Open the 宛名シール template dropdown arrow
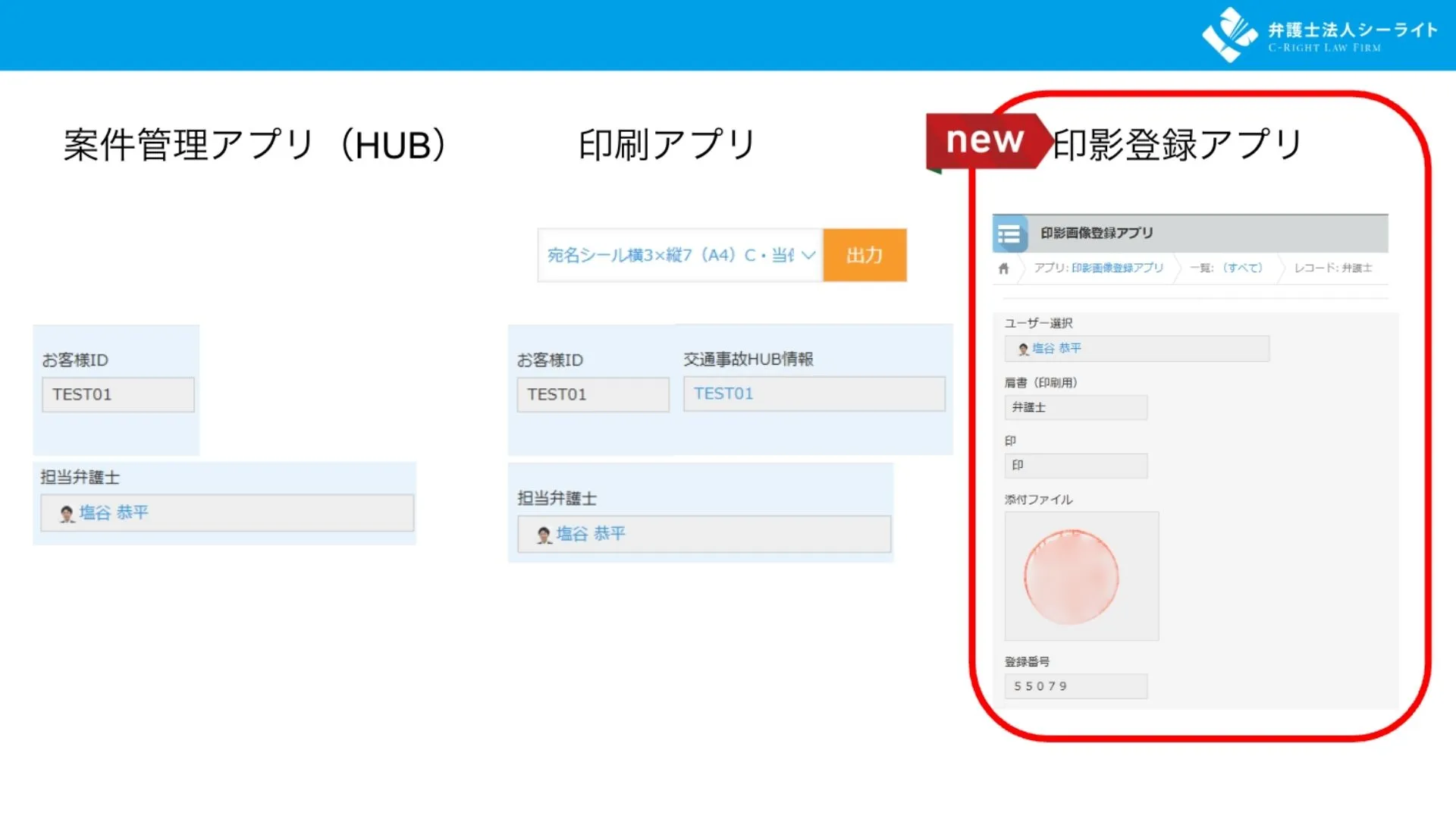Image resolution: width=1456 pixels, height=819 pixels. (x=808, y=256)
